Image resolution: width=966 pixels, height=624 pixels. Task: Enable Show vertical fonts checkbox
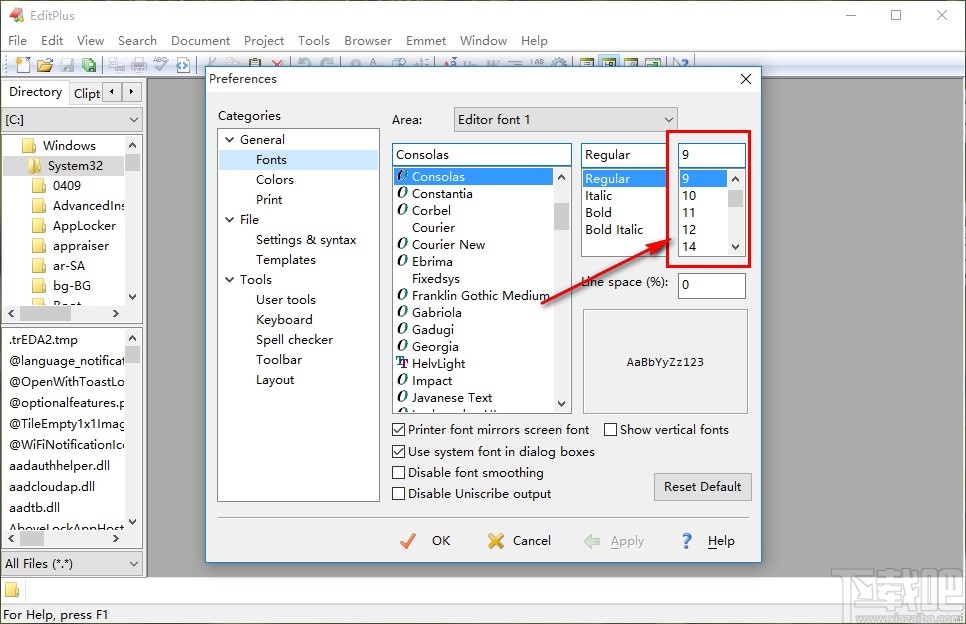tap(611, 429)
